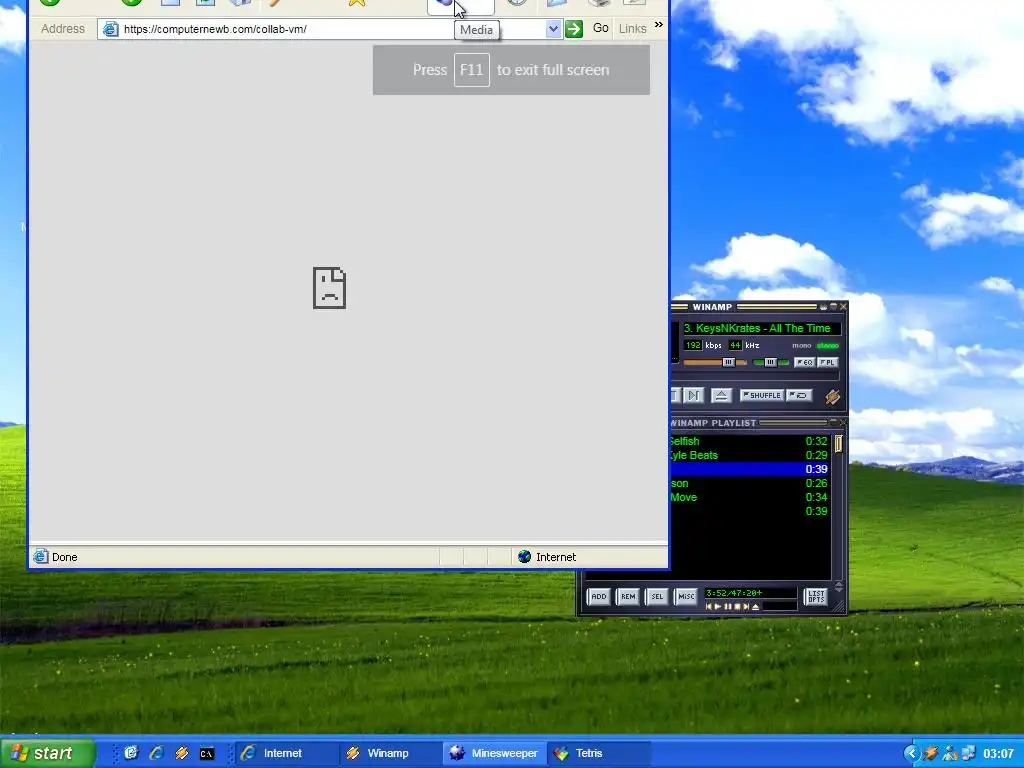Screen dimensions: 1024x768
Task: Click mini play button in playlist window
Action: tap(718, 607)
